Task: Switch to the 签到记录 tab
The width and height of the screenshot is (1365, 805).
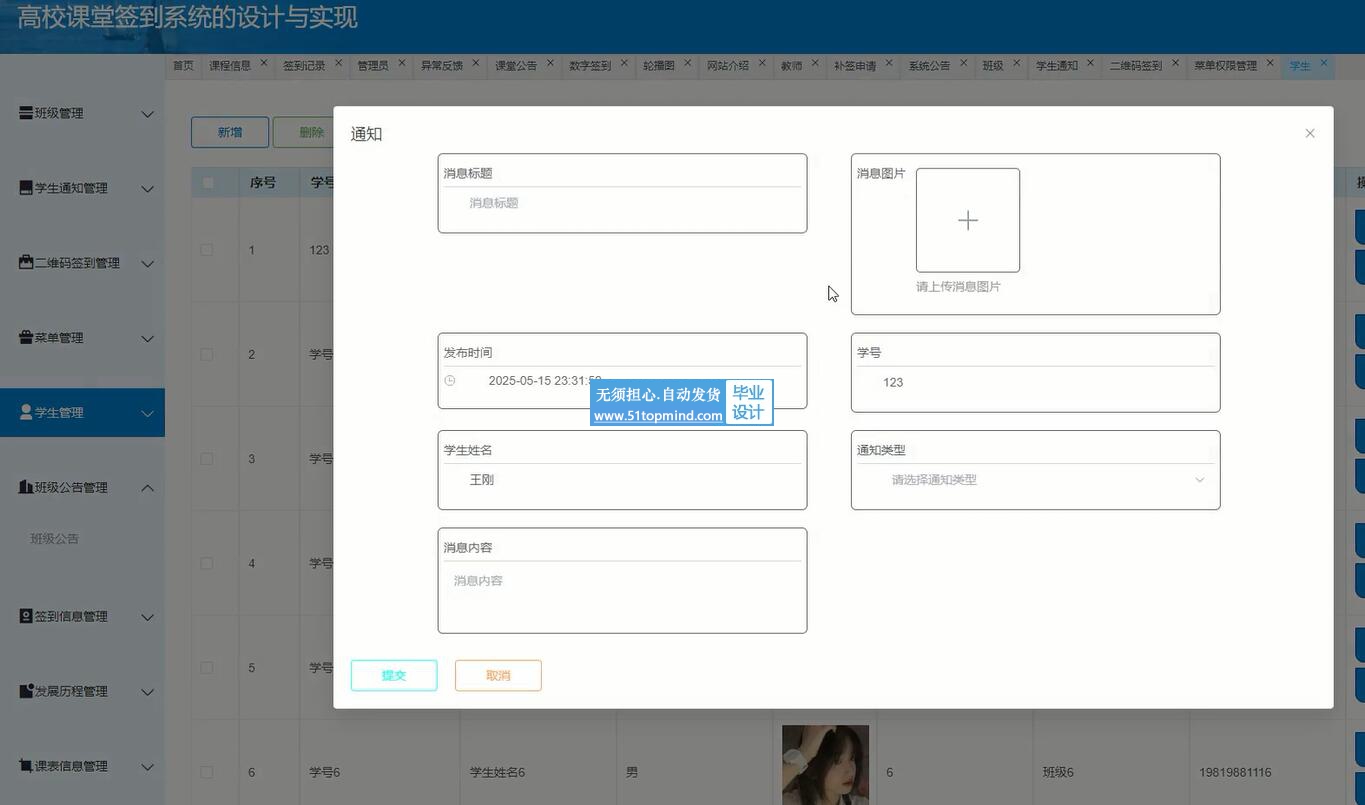Action: click(303, 66)
